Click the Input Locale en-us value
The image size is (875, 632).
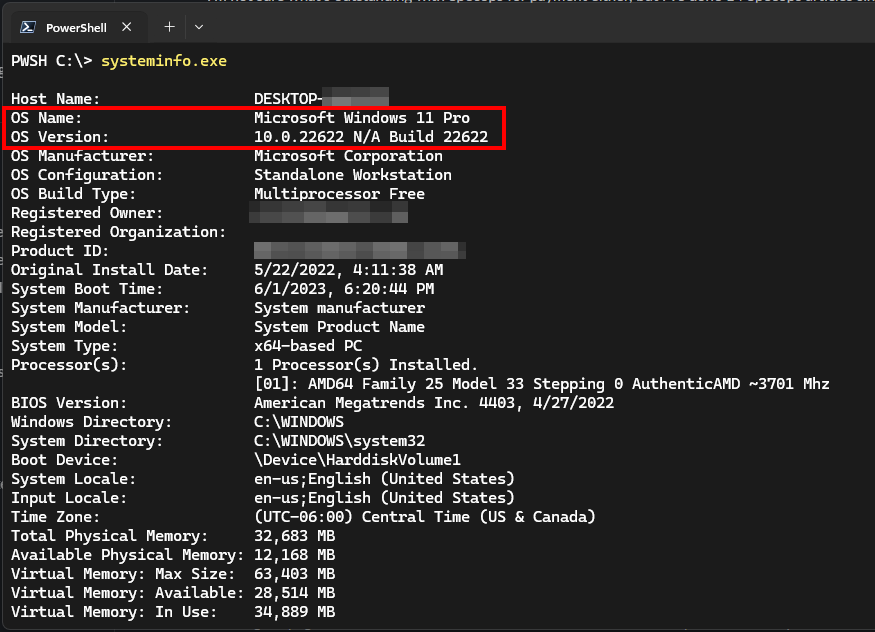point(384,497)
